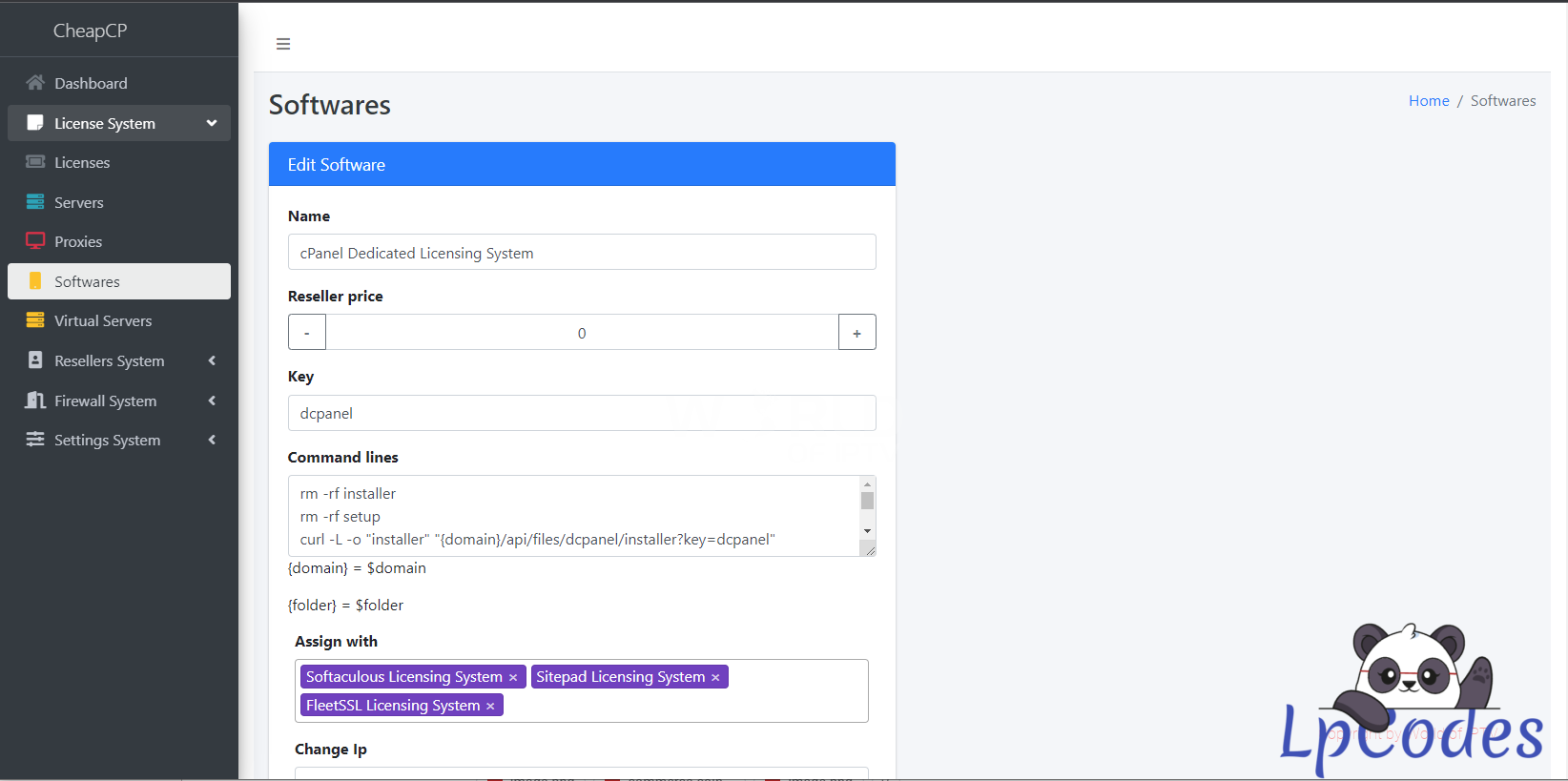Screen dimensions: 1568x781
Task: Click the Servers icon in sidebar
Action: click(x=35, y=202)
